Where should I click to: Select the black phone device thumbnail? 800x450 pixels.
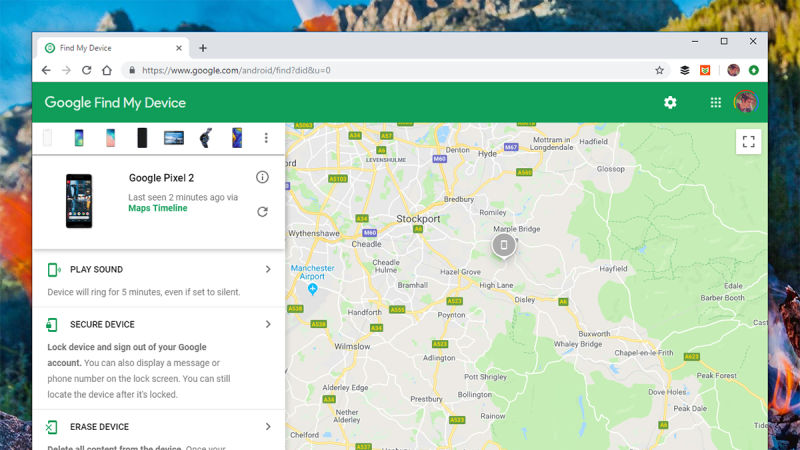point(142,138)
